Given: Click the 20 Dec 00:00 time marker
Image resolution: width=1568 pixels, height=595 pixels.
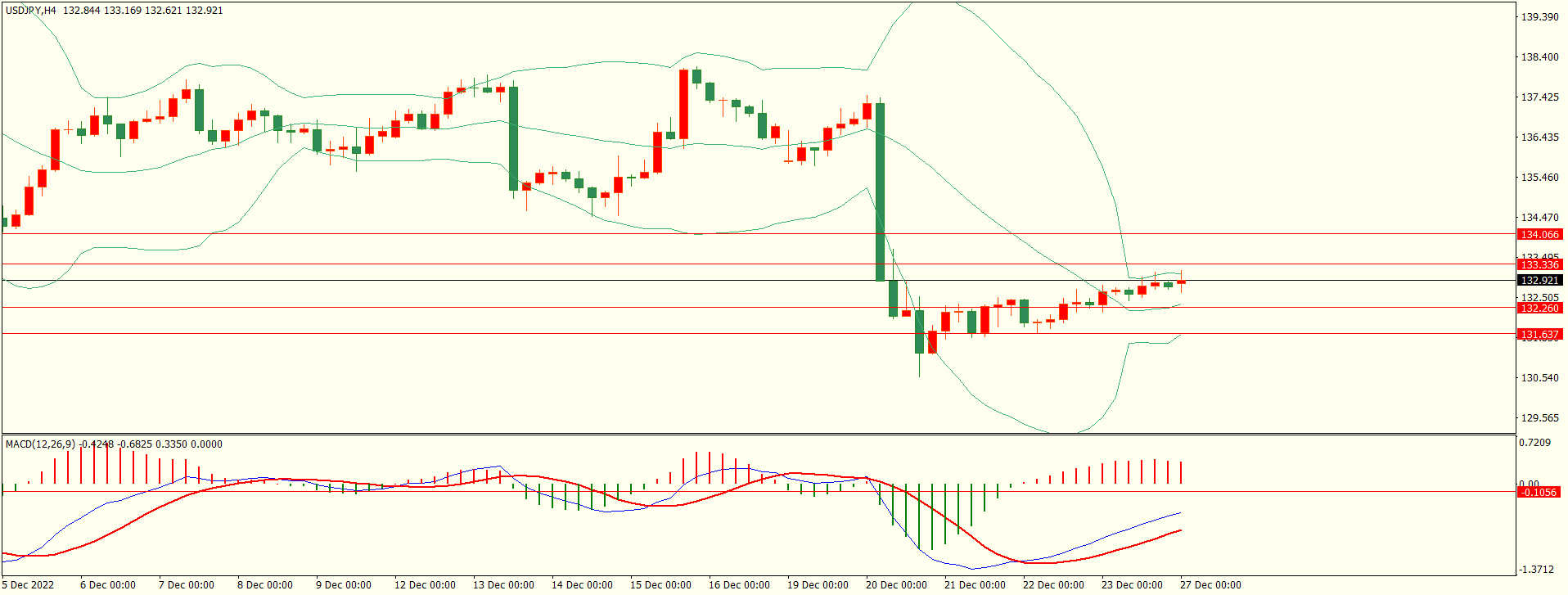Looking at the screenshot, I should pyautogui.click(x=896, y=585).
